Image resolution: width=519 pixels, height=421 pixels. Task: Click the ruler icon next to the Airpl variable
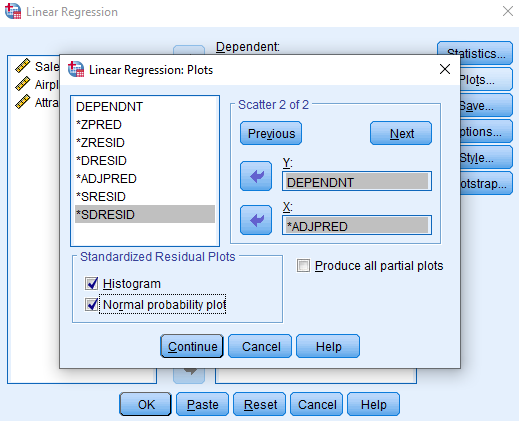(x=22, y=84)
